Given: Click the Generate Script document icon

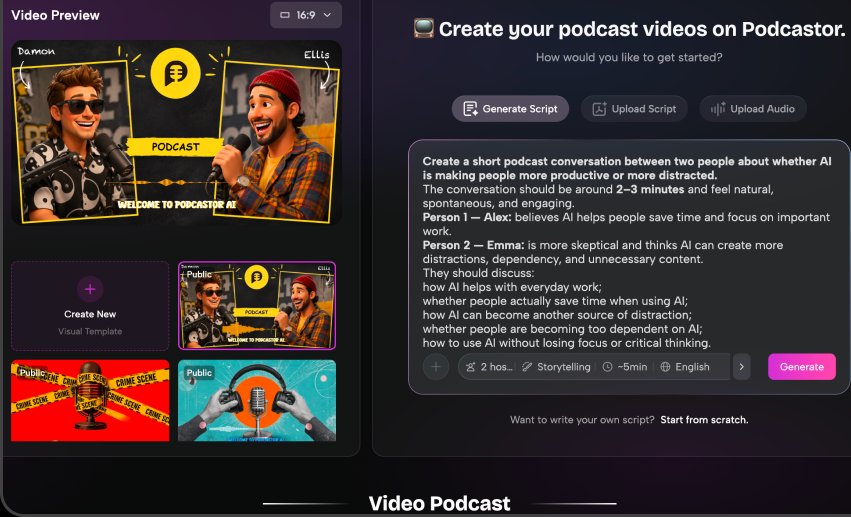Looking at the screenshot, I should 470,109.
